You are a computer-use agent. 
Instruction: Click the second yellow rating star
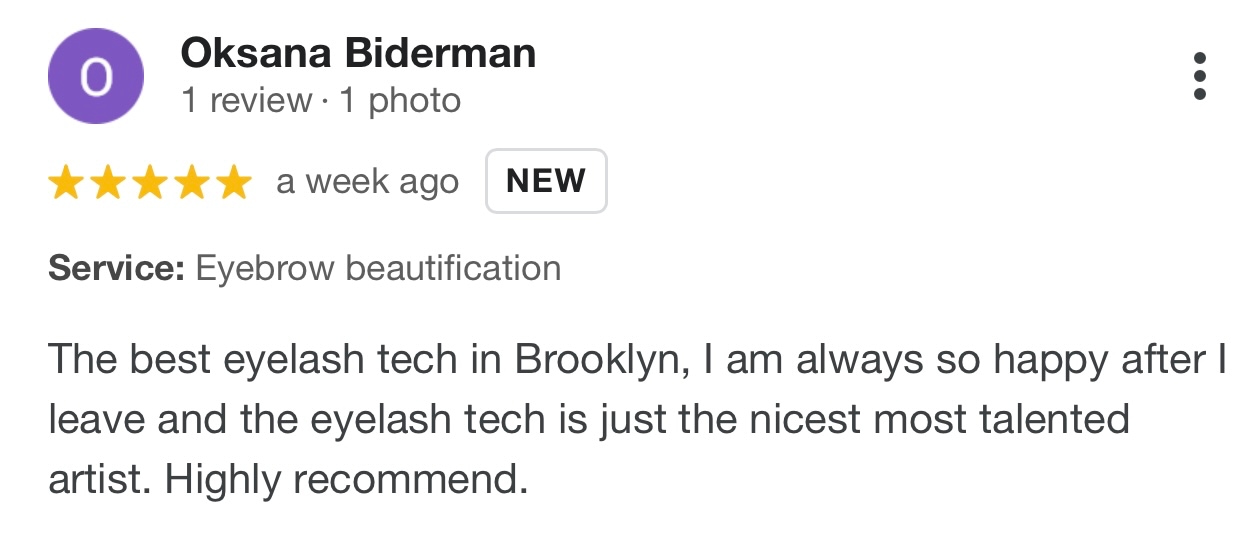pos(107,183)
